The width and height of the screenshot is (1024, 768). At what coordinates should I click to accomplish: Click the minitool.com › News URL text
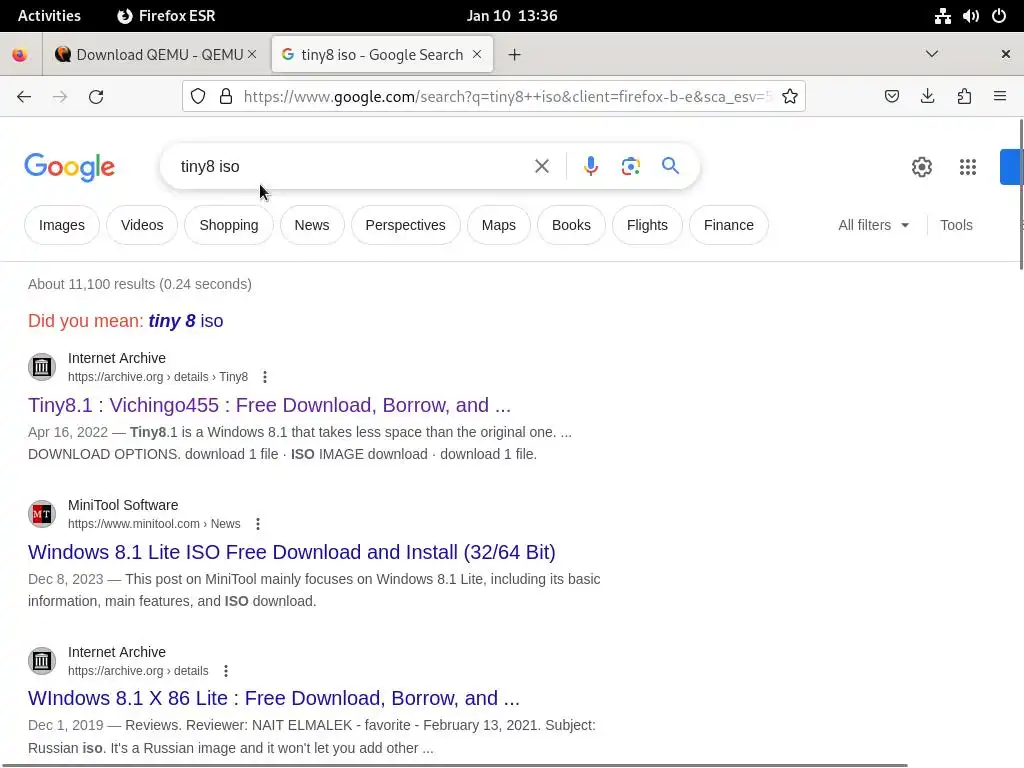tap(154, 524)
